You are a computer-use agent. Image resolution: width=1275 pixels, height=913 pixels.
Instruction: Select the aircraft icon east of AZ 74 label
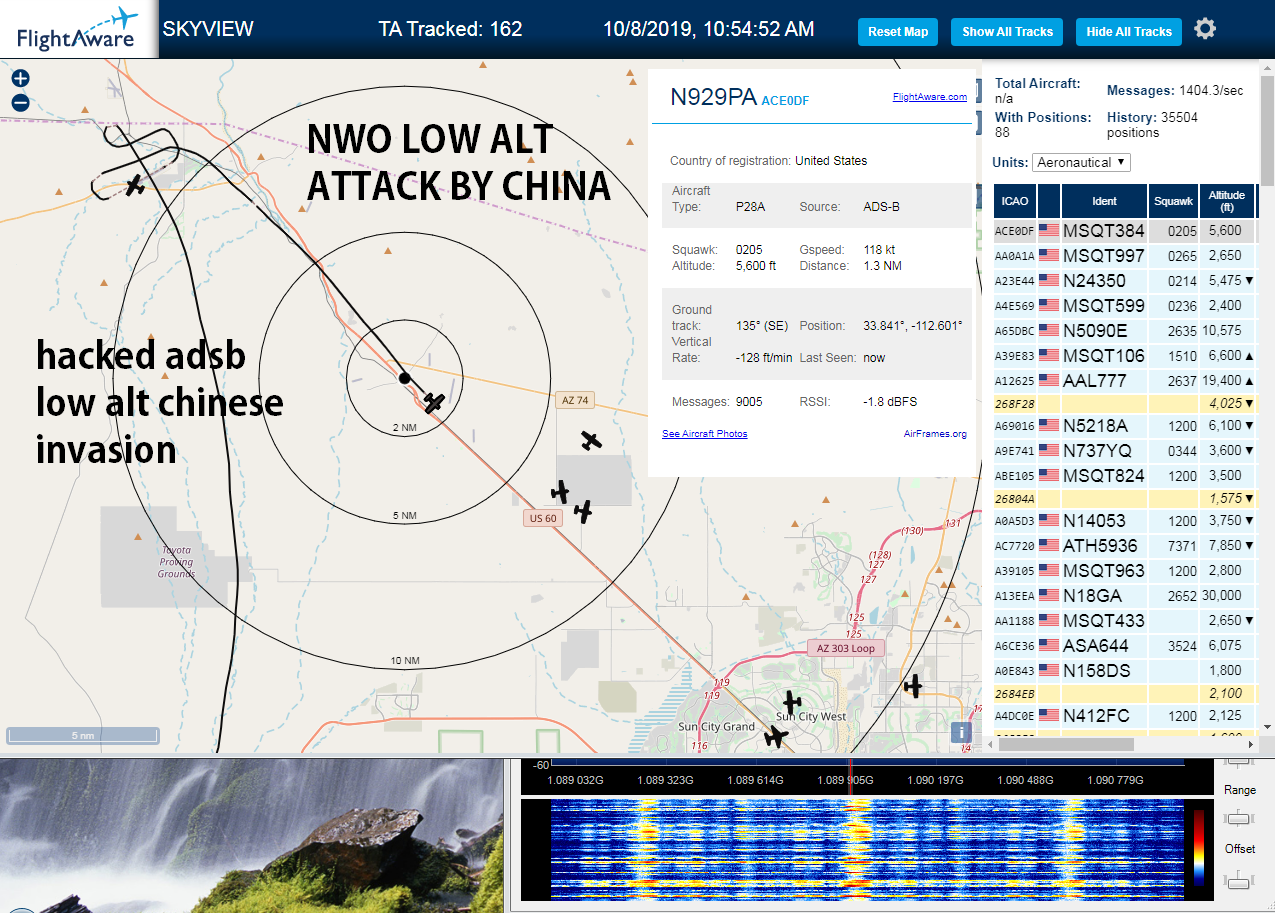592,440
